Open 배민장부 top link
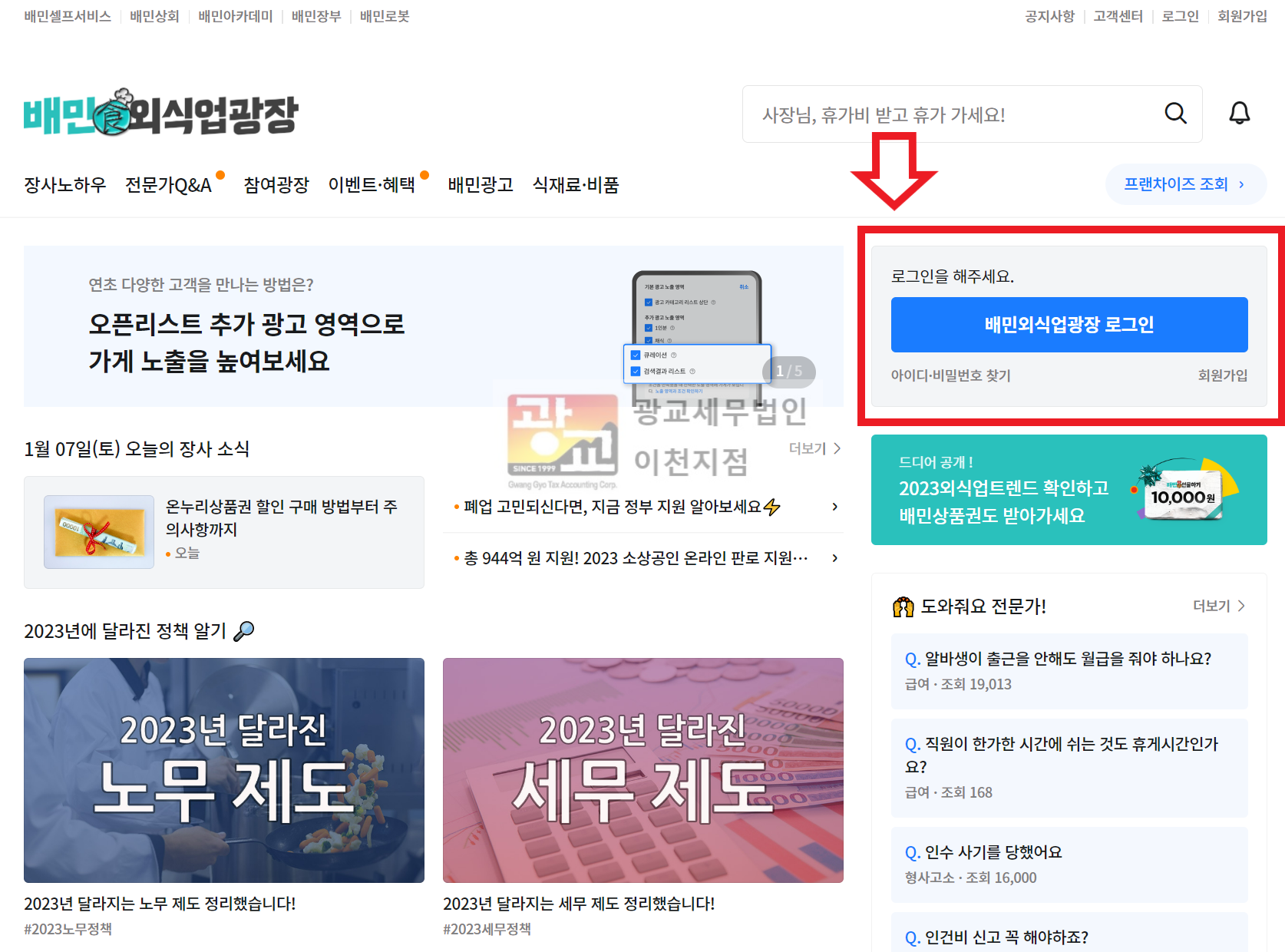The width and height of the screenshot is (1285, 952). pos(316,16)
